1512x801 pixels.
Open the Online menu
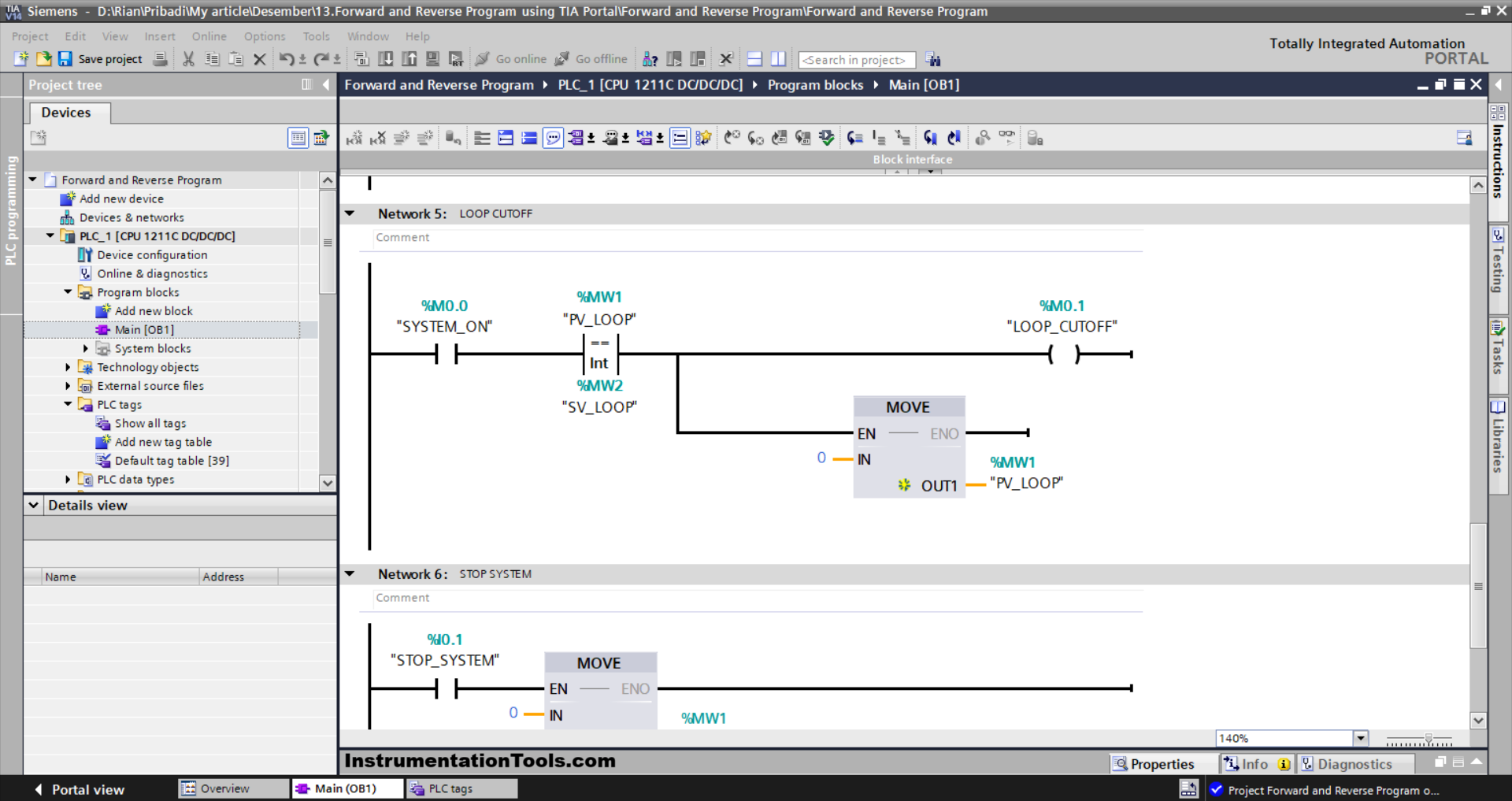[209, 36]
